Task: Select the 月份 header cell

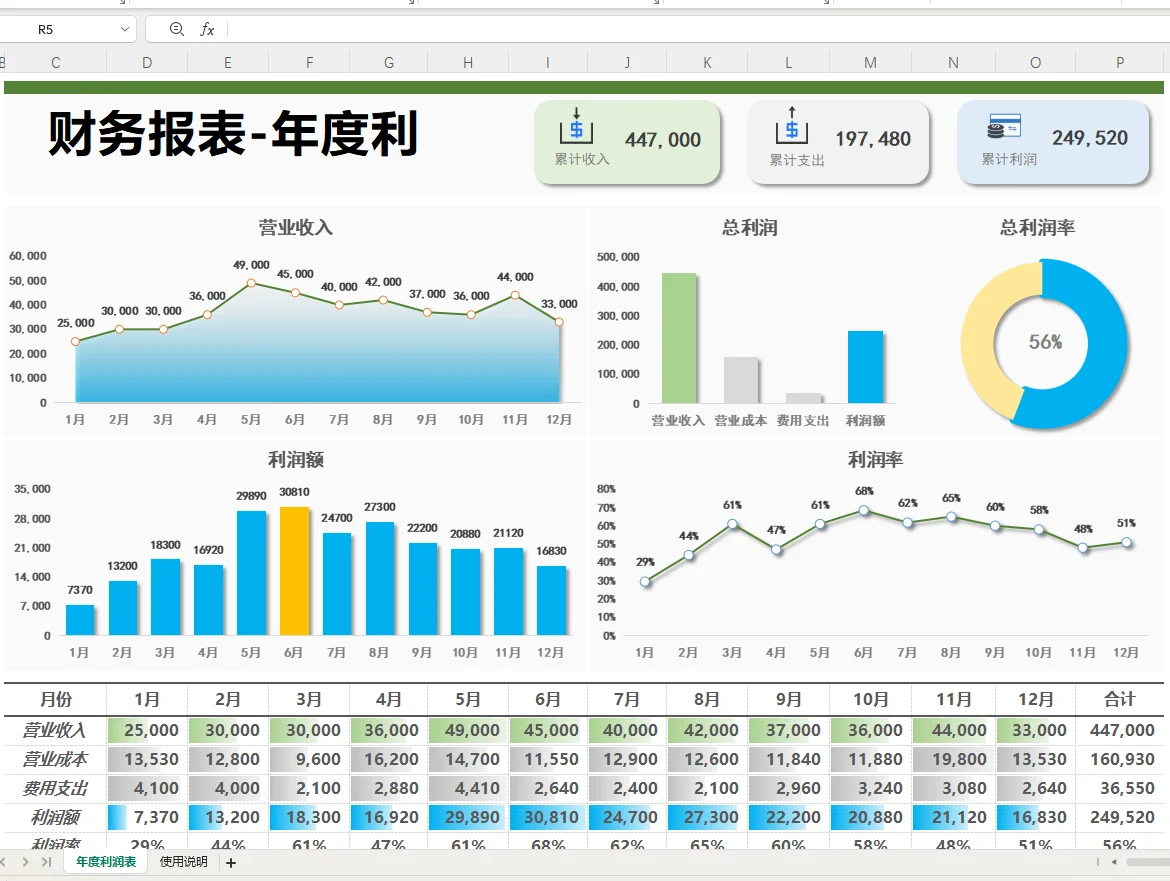Action: [x=56, y=700]
